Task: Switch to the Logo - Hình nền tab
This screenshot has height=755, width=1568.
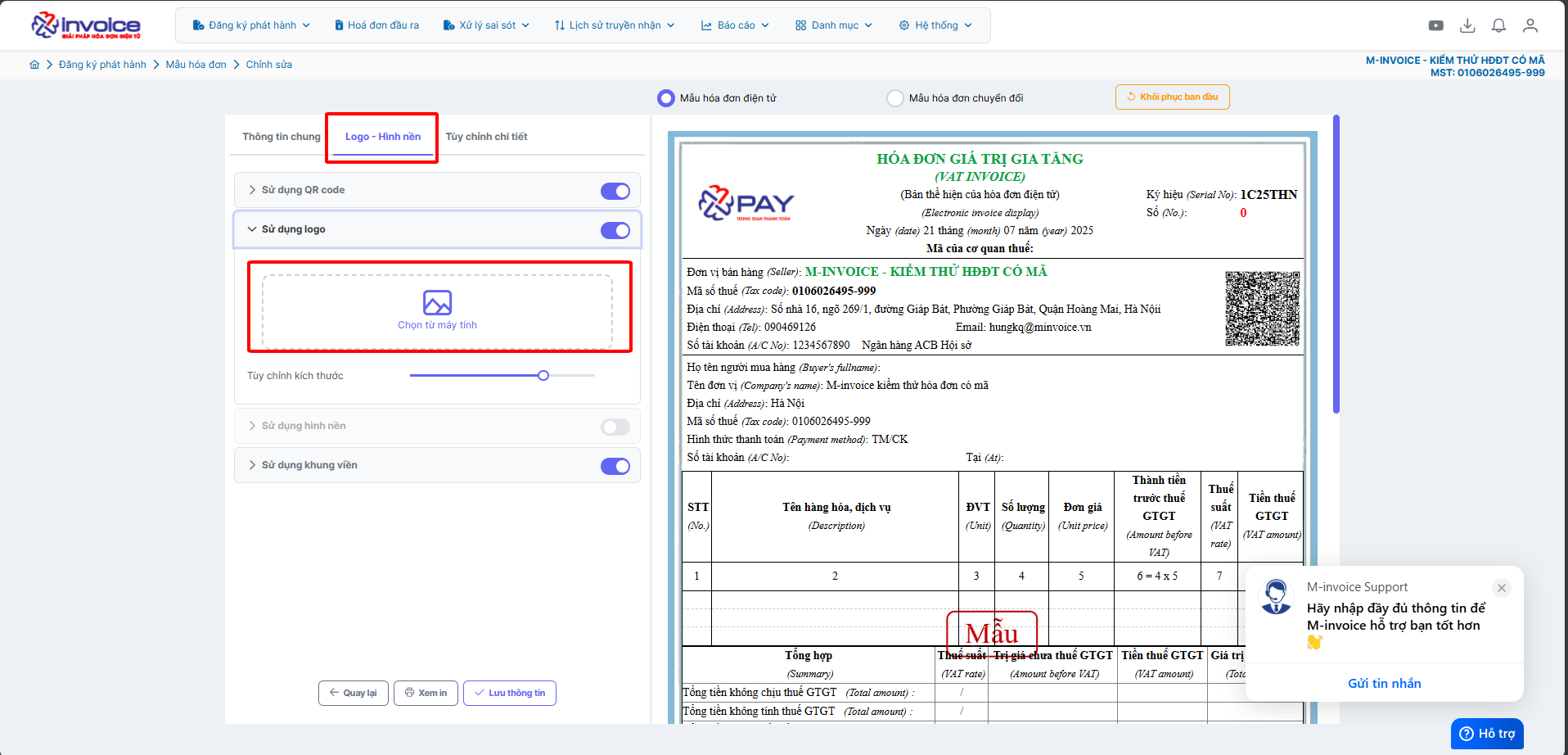Action: [x=383, y=137]
